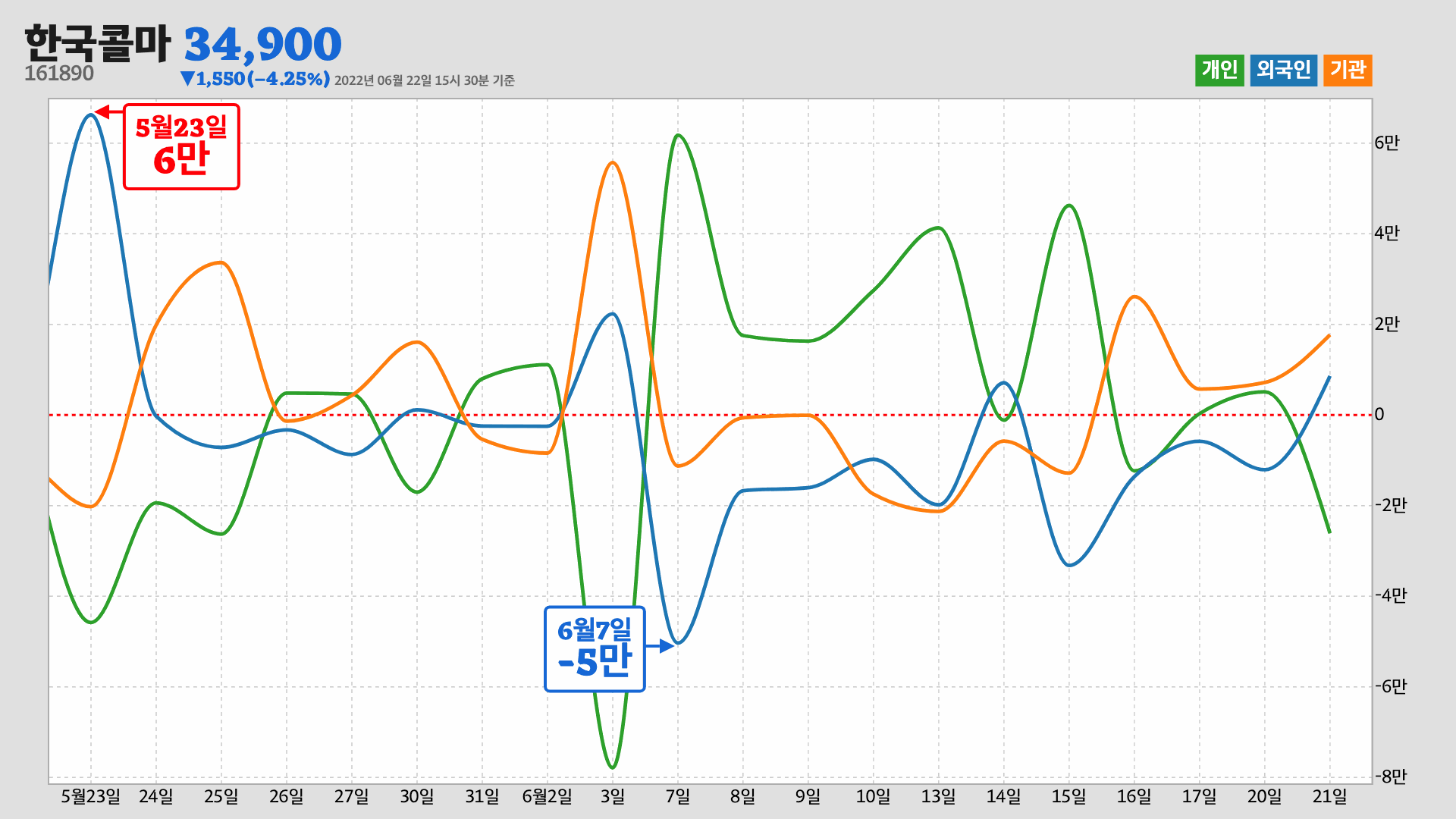Click the x-axis label 5월23일
1456x819 pixels.
[91, 796]
